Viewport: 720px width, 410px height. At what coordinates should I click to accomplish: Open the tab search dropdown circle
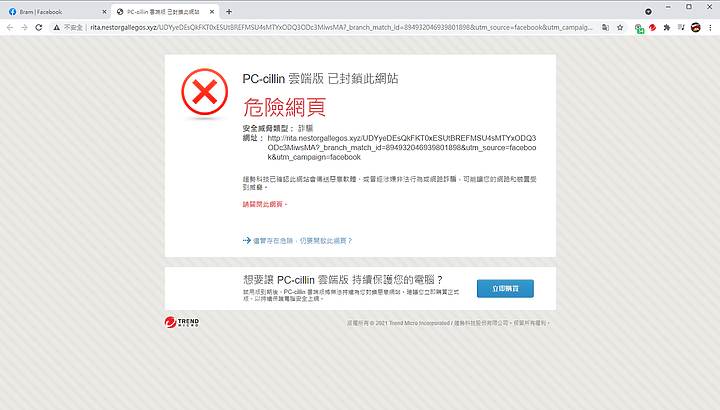(648, 12)
